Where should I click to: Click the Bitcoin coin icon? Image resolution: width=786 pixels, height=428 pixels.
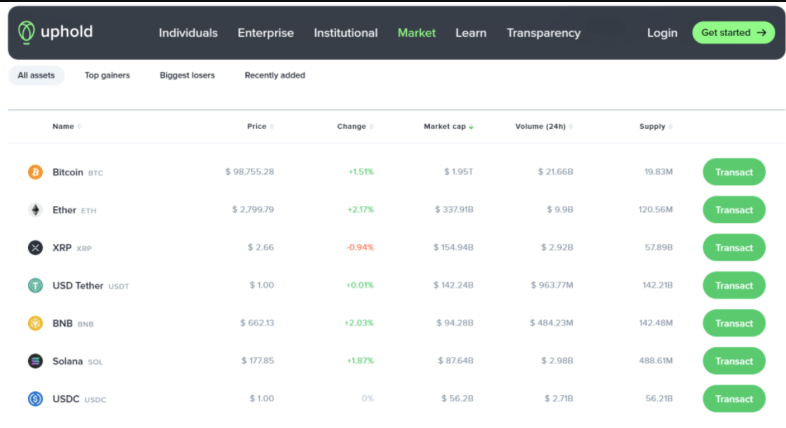pos(35,172)
